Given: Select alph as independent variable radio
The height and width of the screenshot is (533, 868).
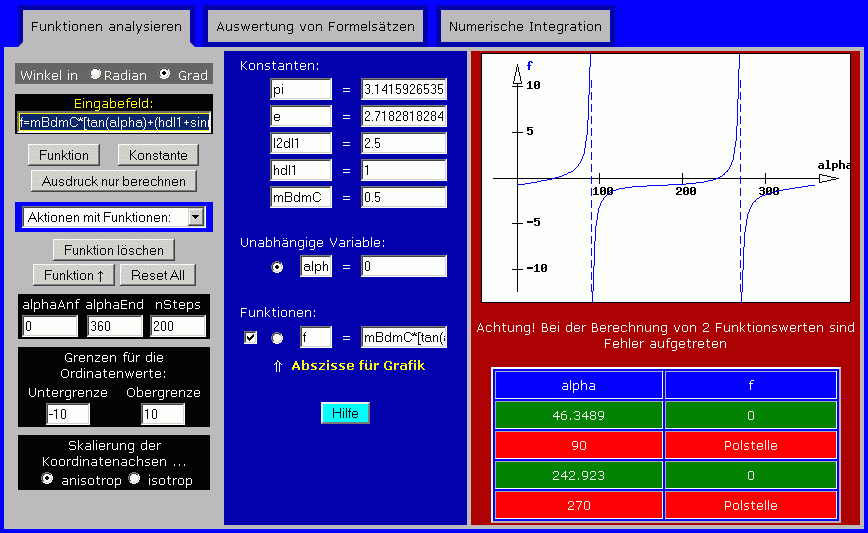Looking at the screenshot, I should [277, 267].
